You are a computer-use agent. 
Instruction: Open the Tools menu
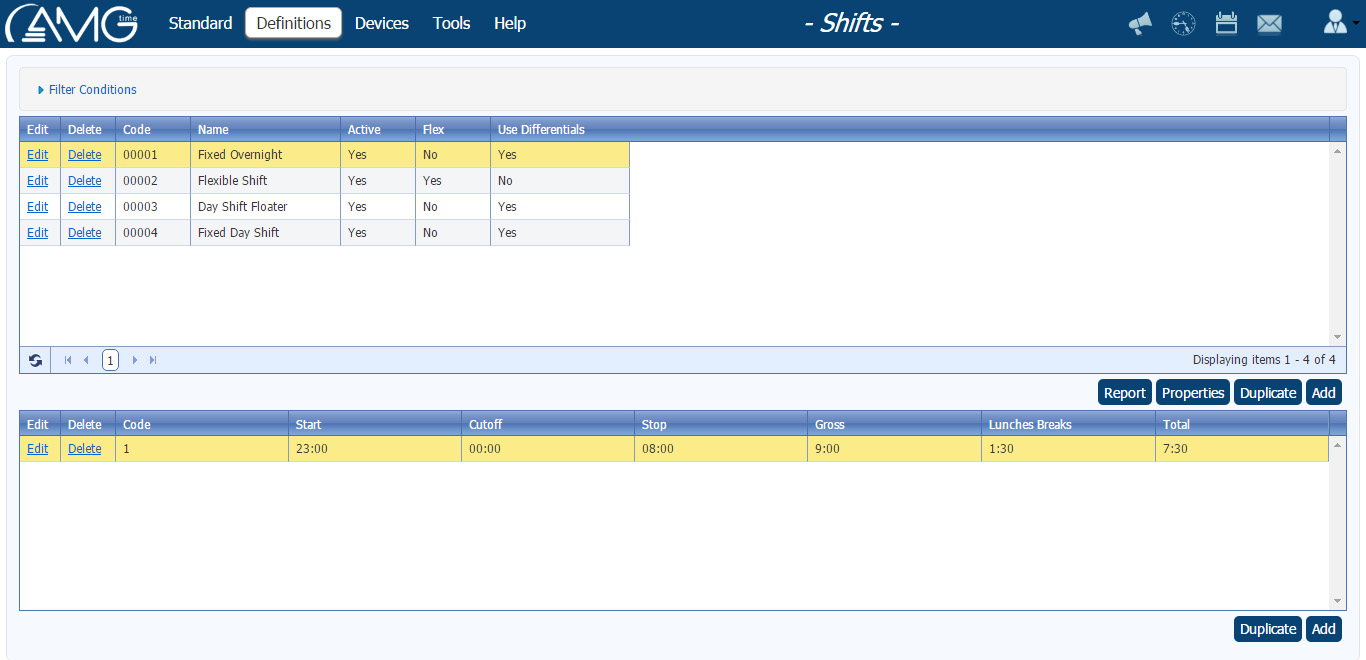451,23
